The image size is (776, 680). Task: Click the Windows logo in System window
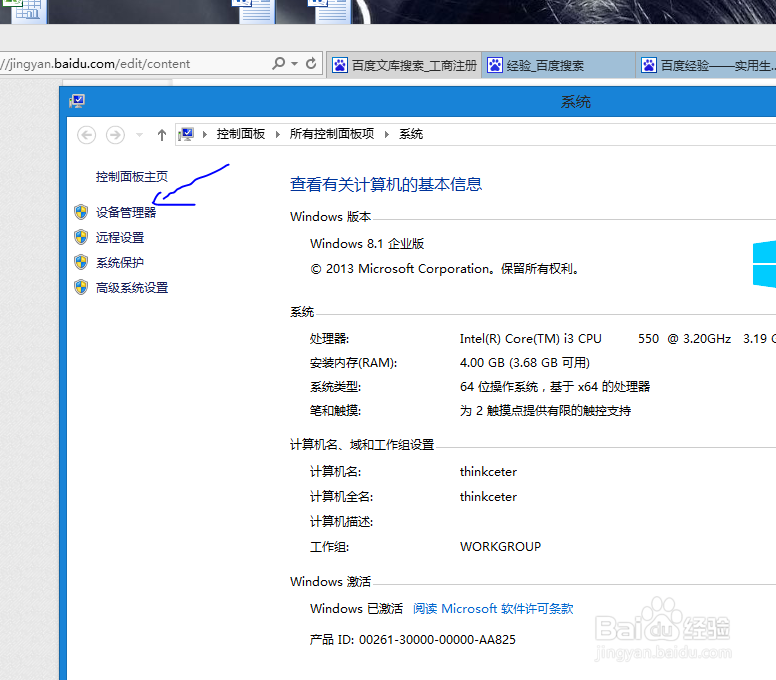[x=764, y=264]
